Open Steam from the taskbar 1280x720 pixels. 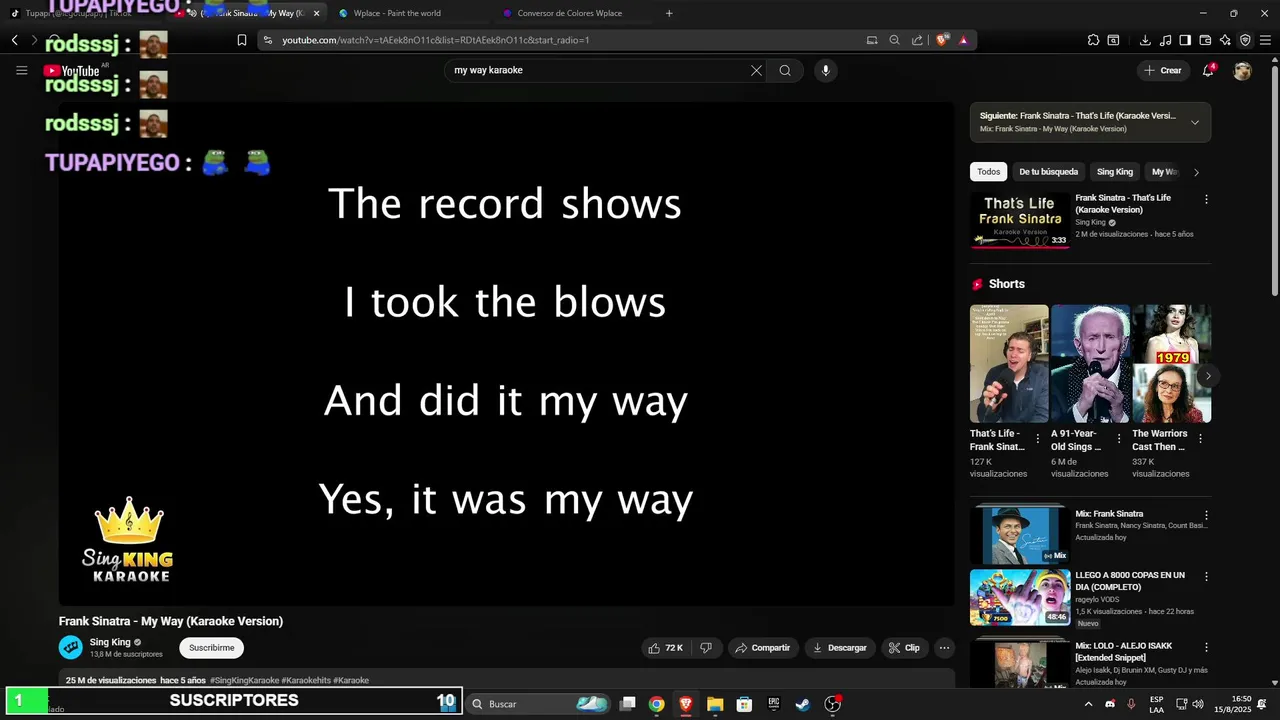(803, 704)
